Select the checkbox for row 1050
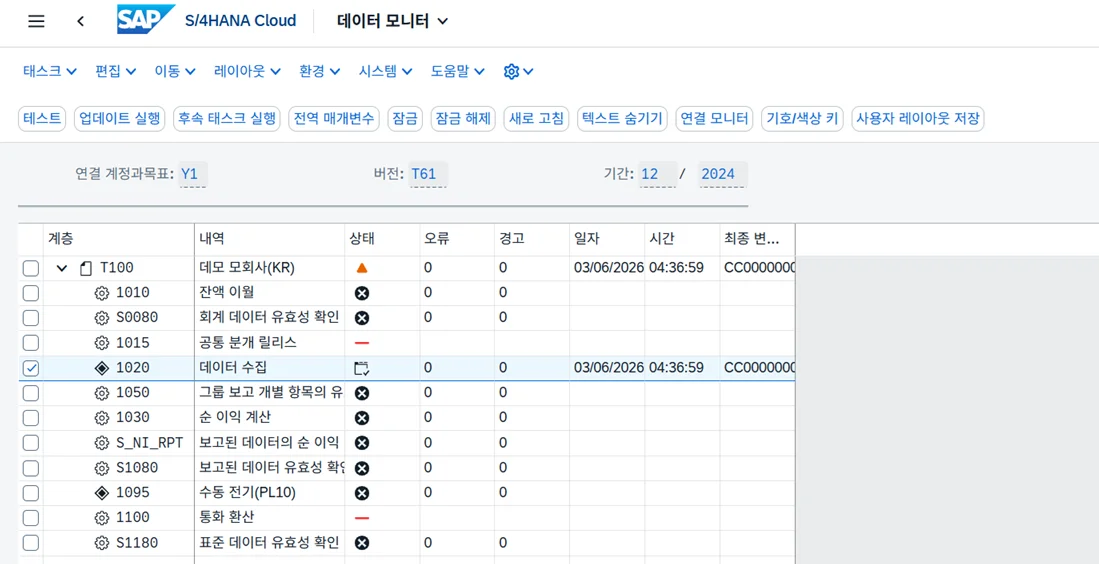The height and width of the screenshot is (564, 1099). tap(31, 393)
